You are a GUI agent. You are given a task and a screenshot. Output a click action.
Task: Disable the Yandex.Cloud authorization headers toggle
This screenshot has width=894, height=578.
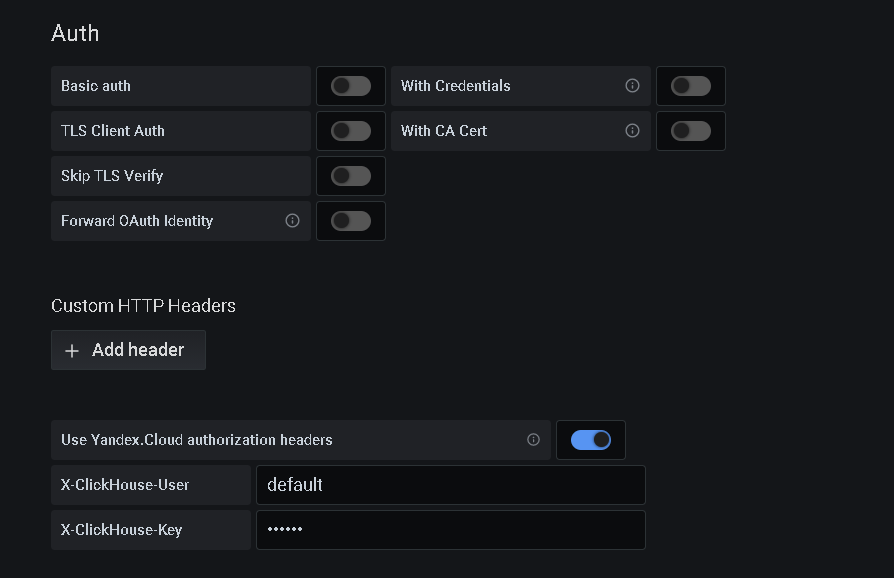tap(591, 440)
